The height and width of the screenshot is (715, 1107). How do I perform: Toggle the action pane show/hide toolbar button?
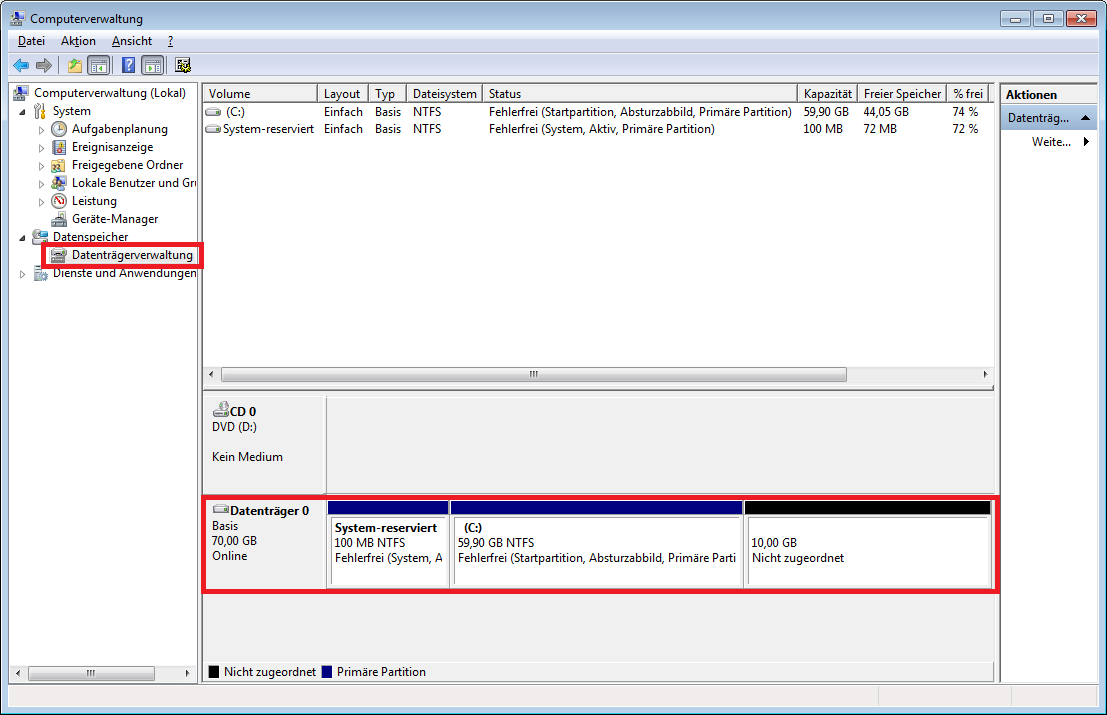152,65
